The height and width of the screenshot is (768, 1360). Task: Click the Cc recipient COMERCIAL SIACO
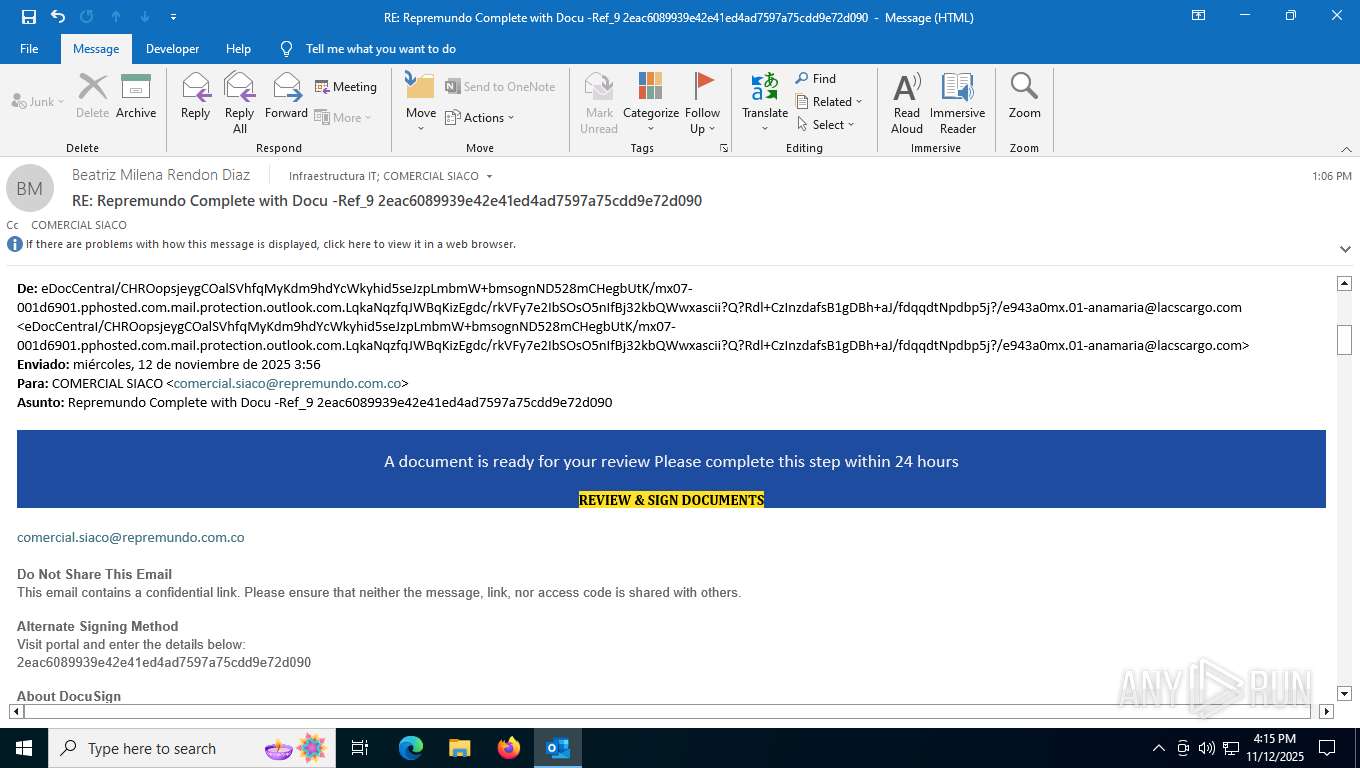tap(79, 225)
